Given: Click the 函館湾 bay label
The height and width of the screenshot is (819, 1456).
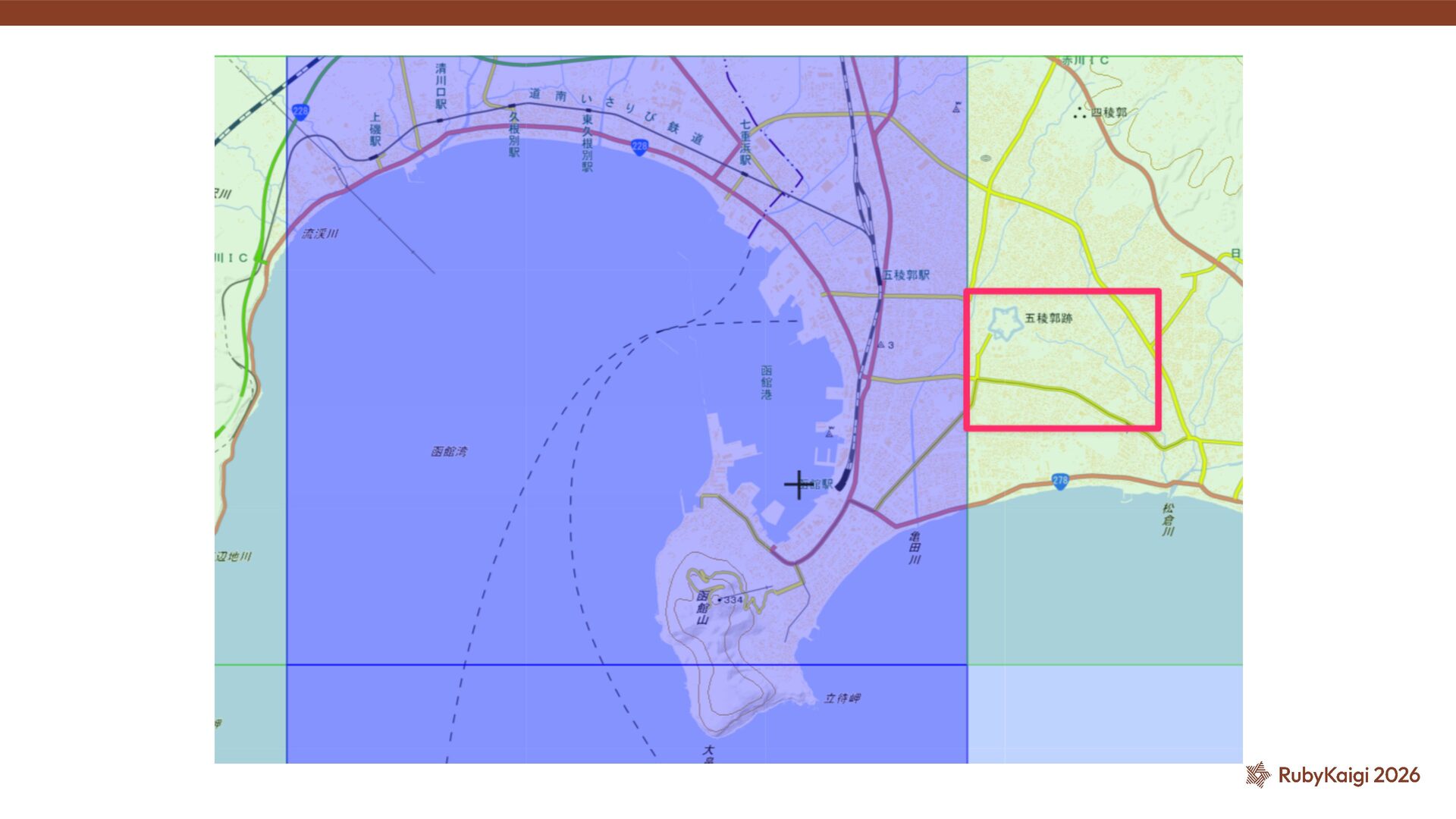Looking at the screenshot, I should (x=449, y=452).
